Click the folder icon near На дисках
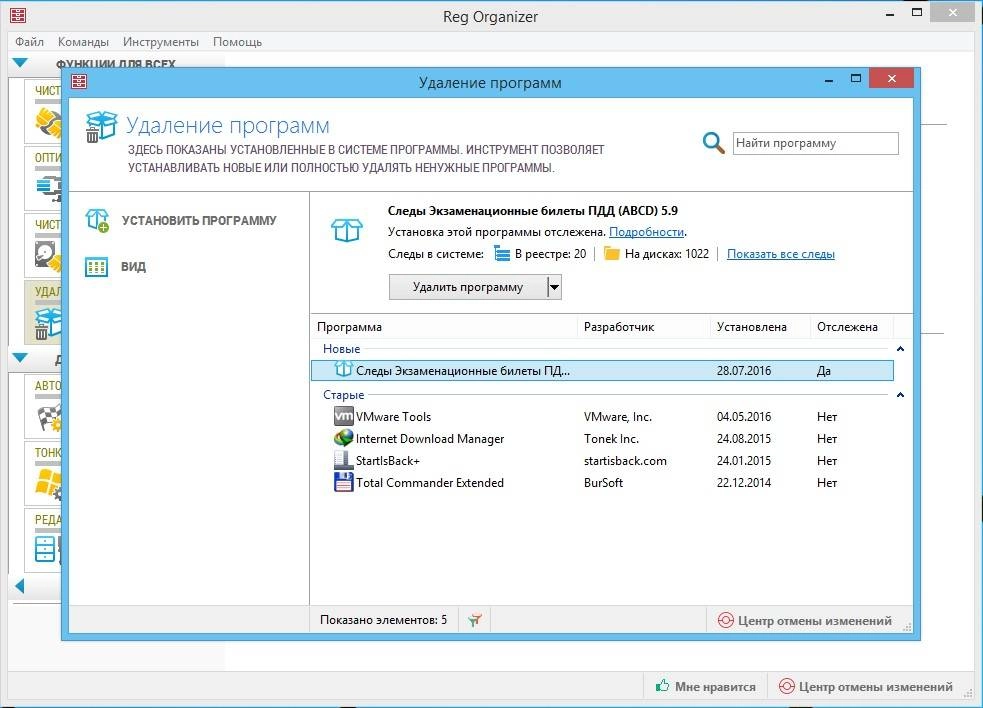Viewport: 983px width, 708px height. (611, 254)
